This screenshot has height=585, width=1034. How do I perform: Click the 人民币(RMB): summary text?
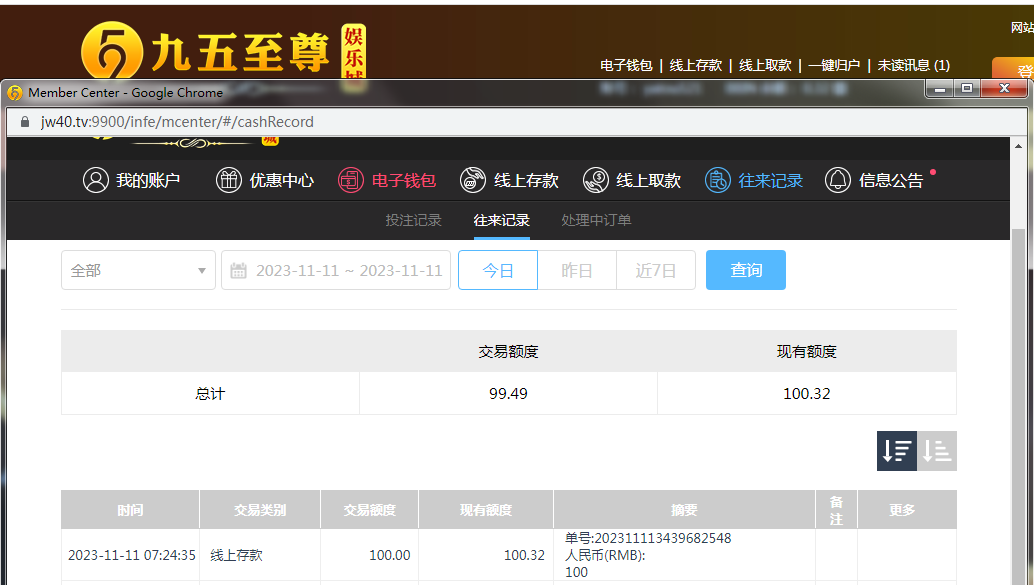click(x=605, y=555)
